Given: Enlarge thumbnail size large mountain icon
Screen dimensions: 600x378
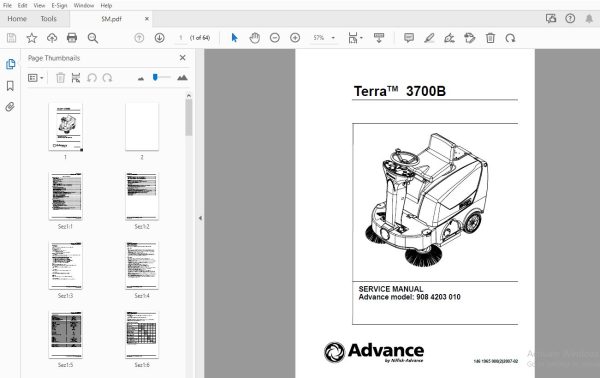Looking at the screenshot, I should click(x=182, y=78).
